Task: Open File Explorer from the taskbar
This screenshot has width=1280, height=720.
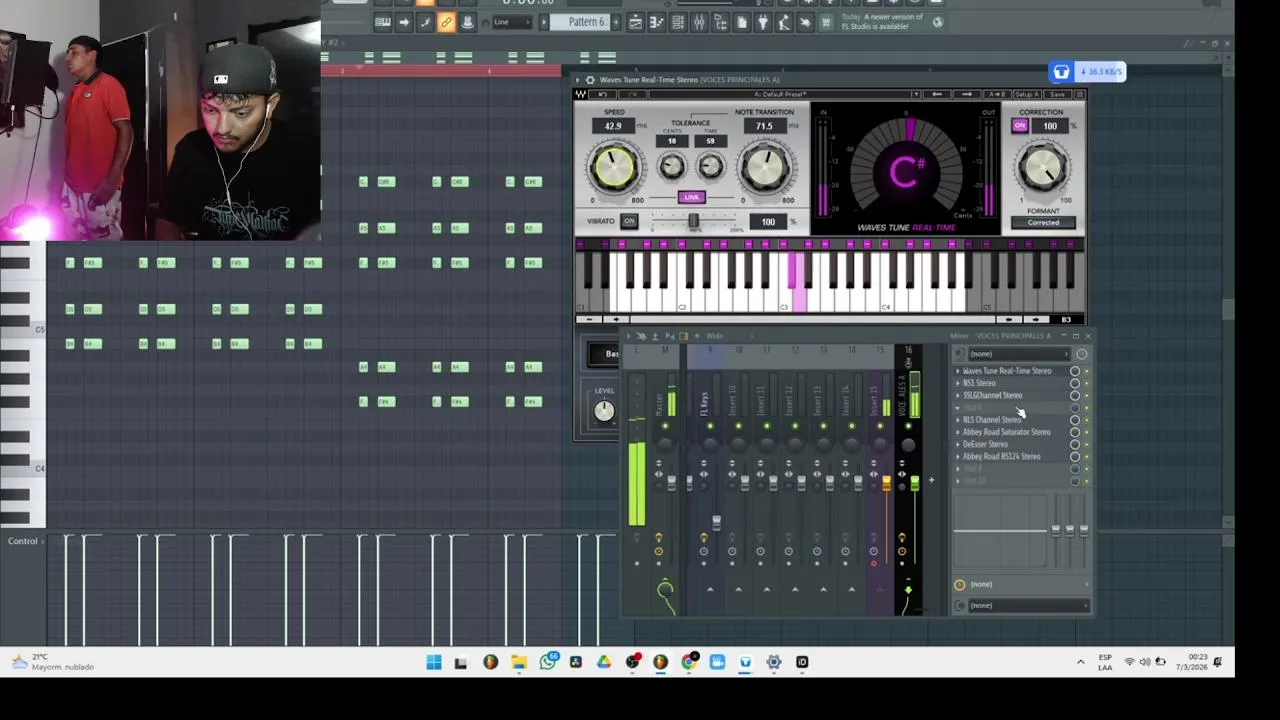Action: coord(519,662)
